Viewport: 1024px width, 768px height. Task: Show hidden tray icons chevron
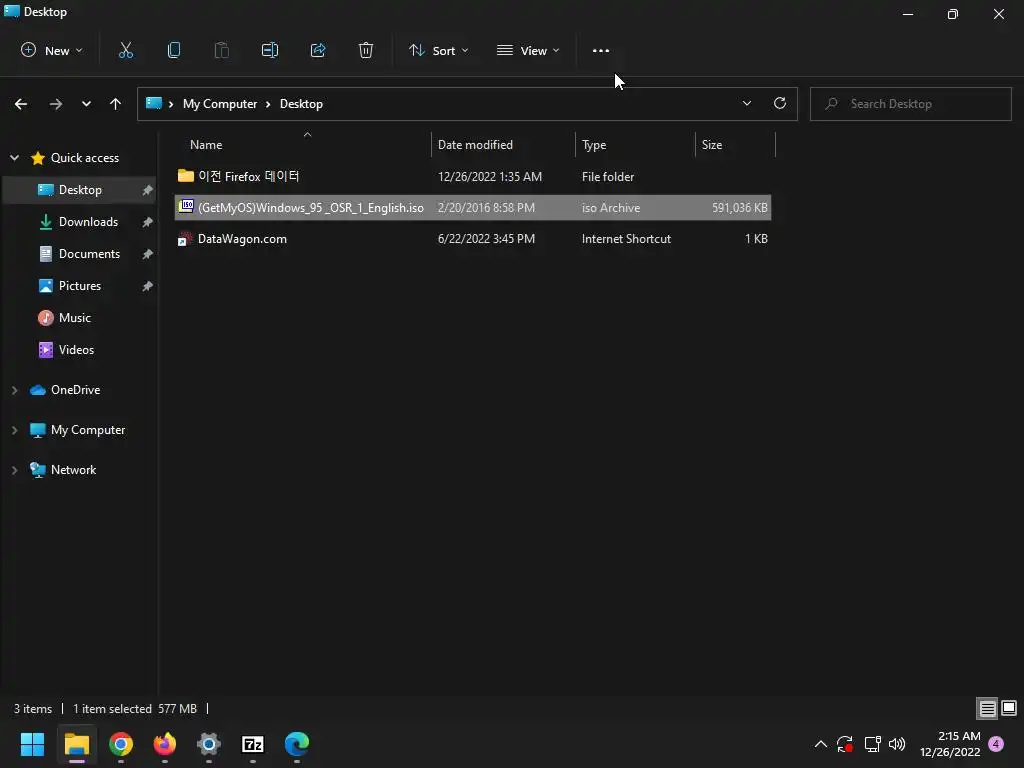click(821, 744)
